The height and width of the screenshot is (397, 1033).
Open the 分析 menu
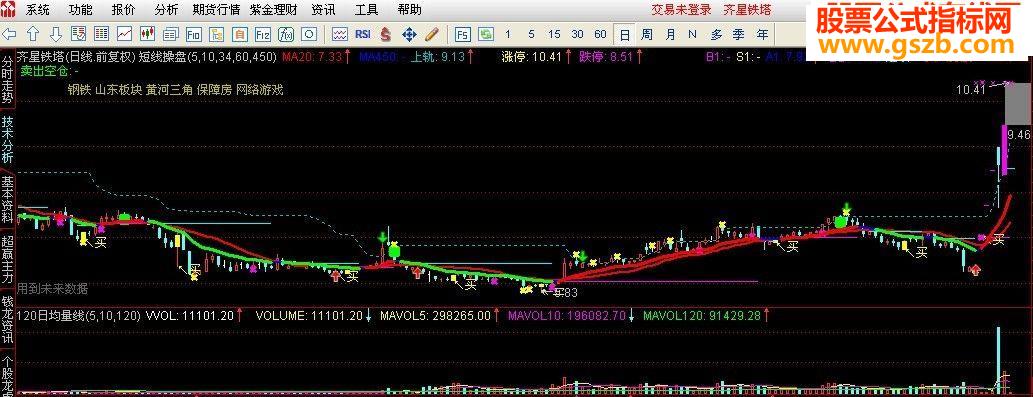[x=166, y=10]
